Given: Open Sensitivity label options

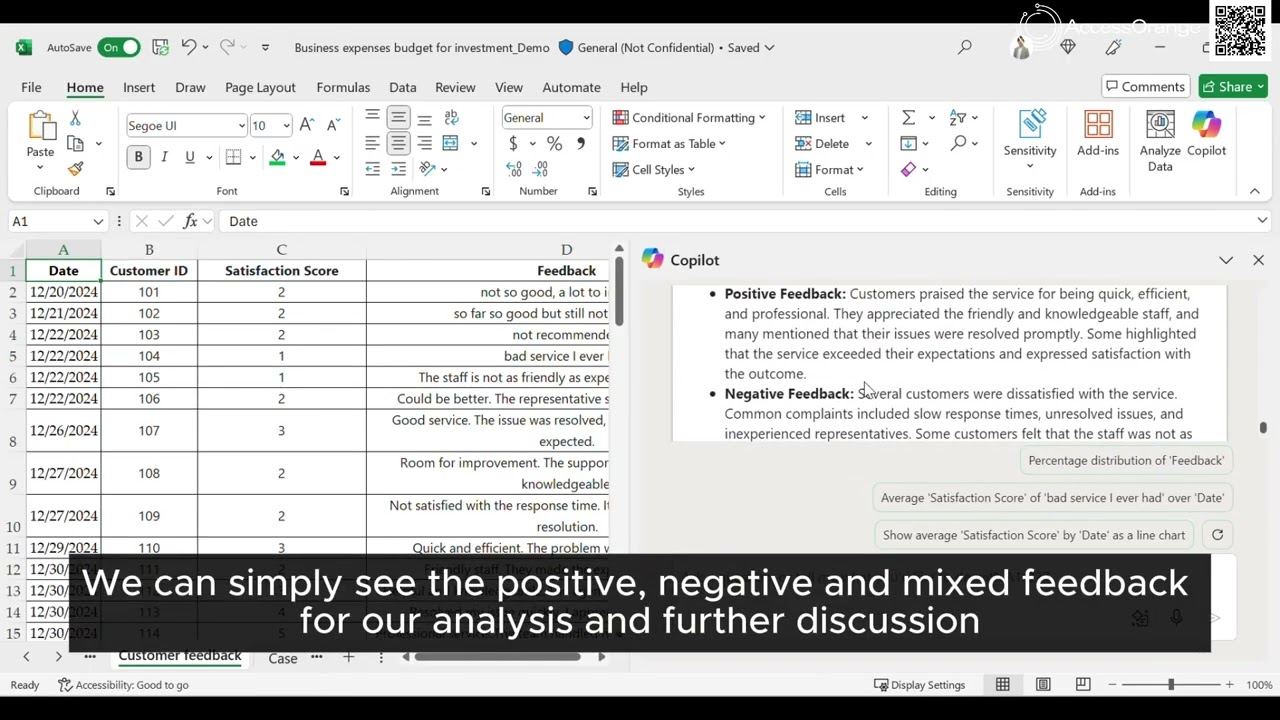Looking at the screenshot, I should (1030, 141).
